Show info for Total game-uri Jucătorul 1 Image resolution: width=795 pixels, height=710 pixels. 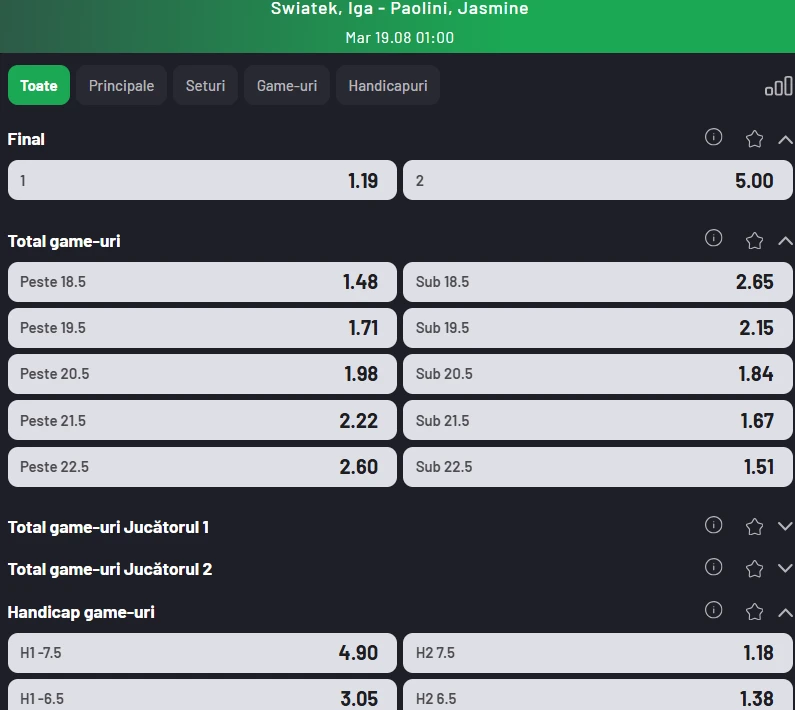(x=713, y=525)
